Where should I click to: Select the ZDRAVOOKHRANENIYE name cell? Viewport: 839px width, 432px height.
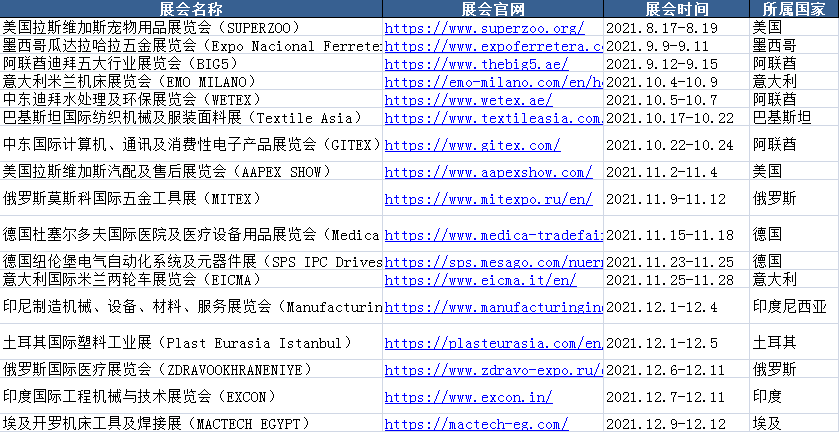tap(191, 369)
